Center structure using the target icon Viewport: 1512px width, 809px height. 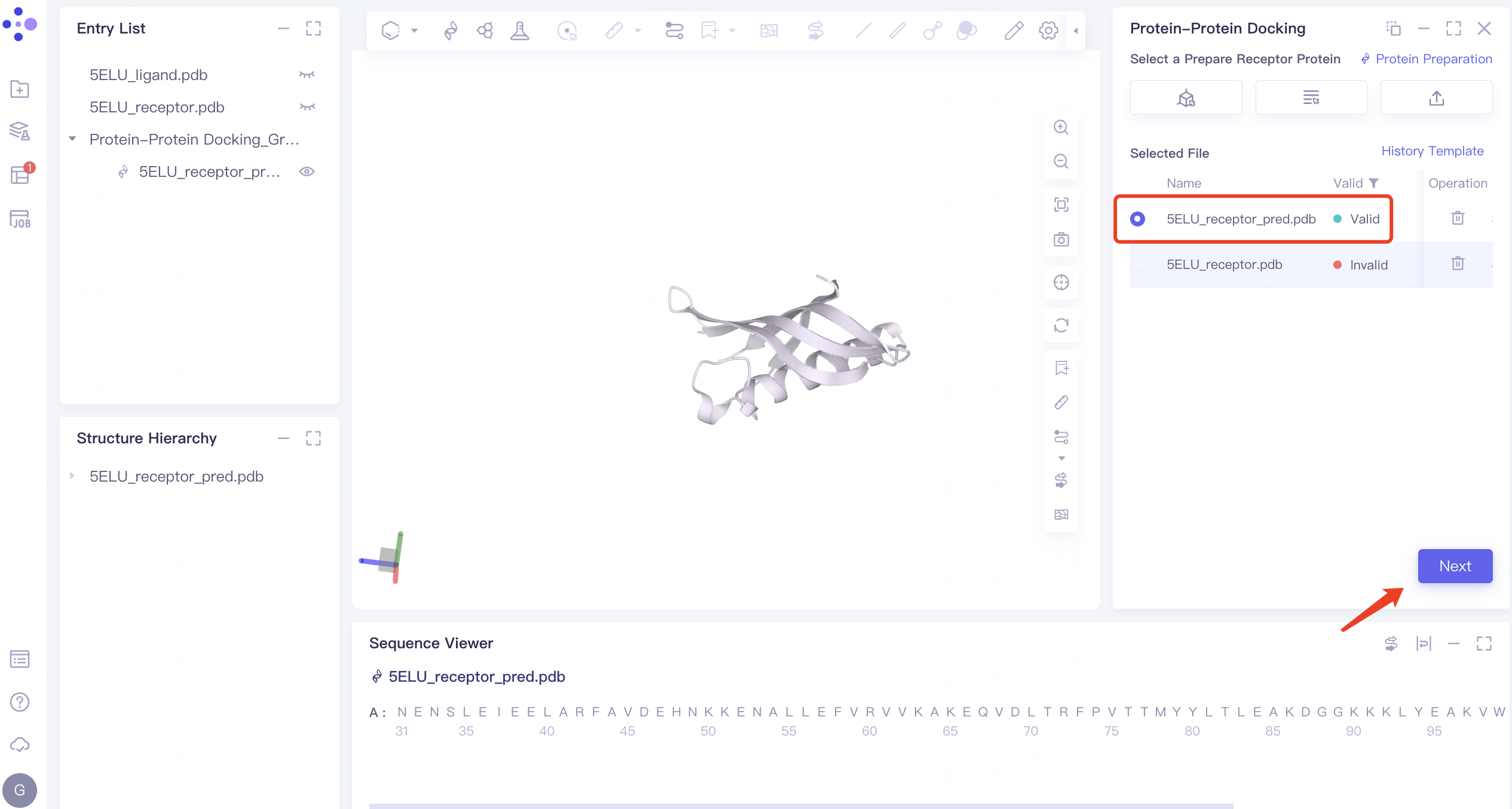click(x=1061, y=283)
